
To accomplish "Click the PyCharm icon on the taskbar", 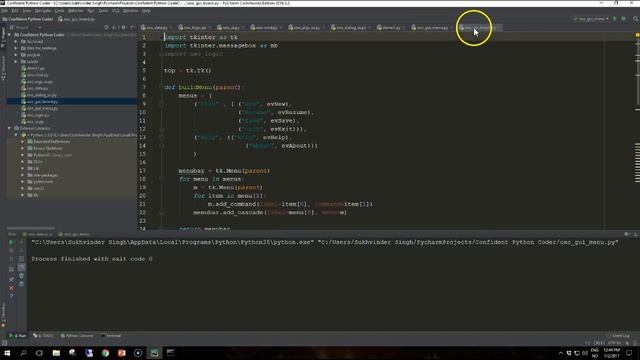I will pos(154,353).
